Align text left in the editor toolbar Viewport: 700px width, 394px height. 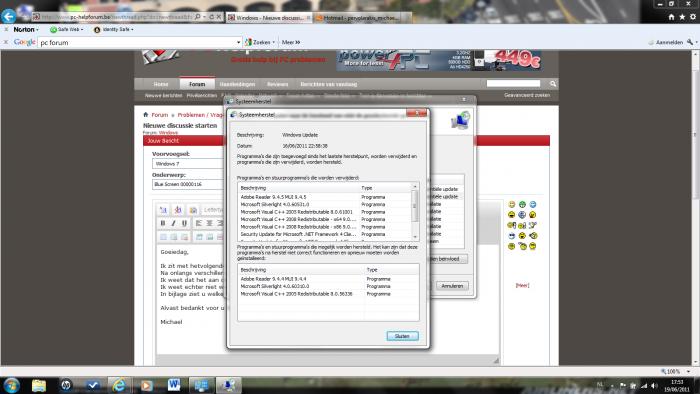pos(199,223)
